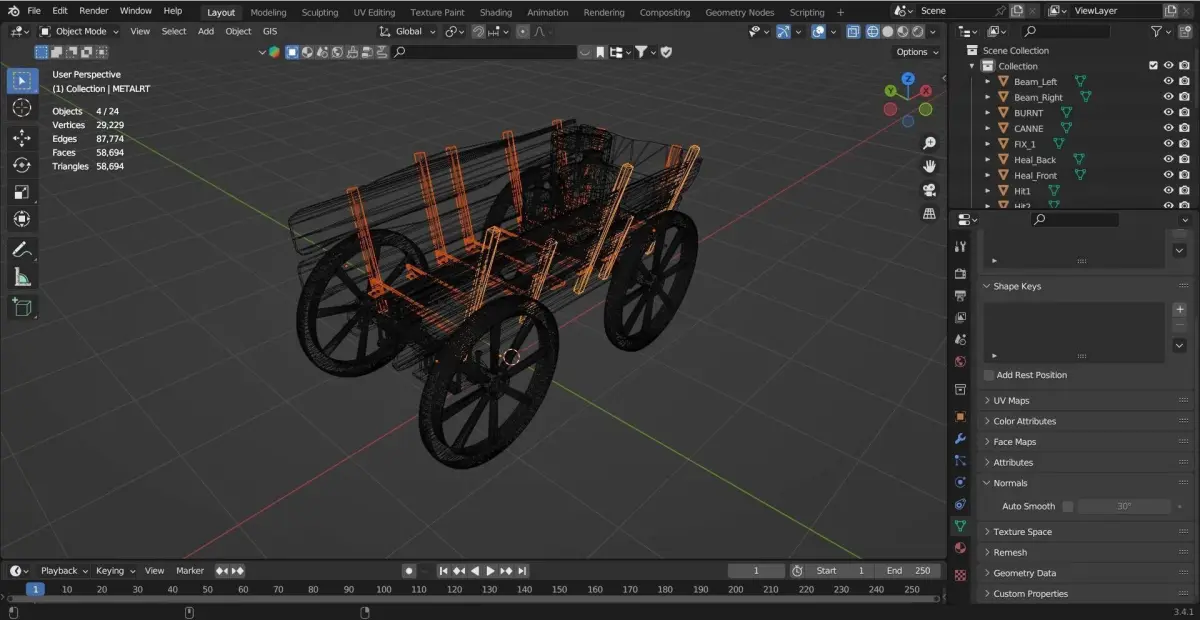Open the Render menu

[94, 11]
